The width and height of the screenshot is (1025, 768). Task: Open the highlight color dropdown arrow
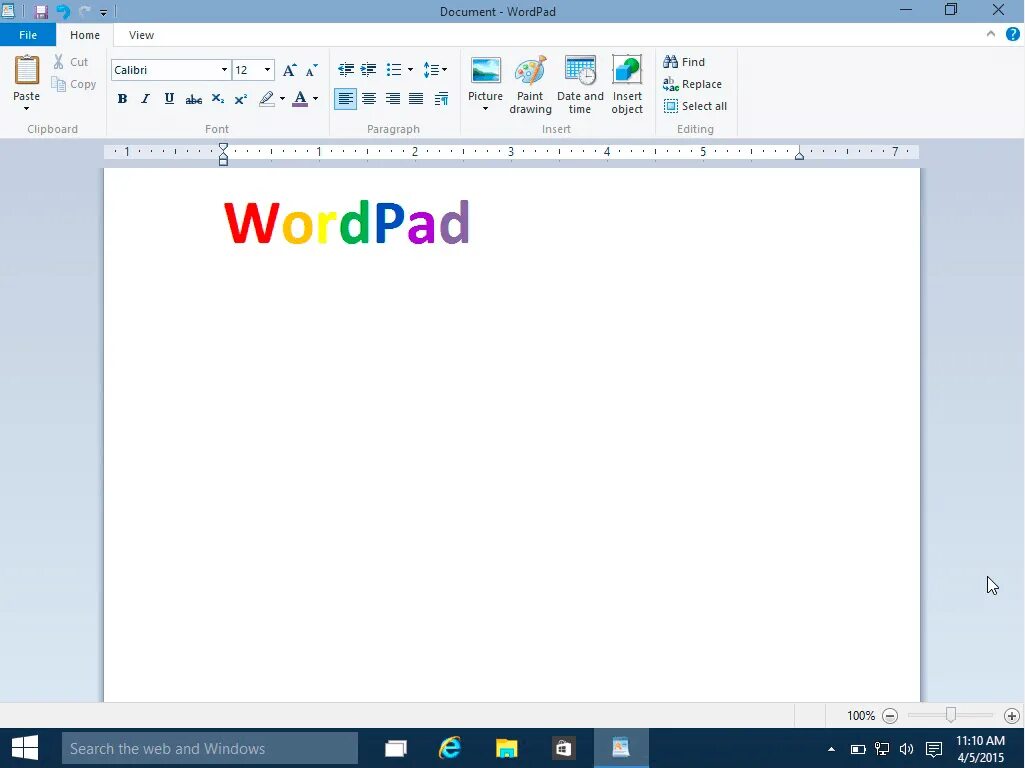(282, 99)
